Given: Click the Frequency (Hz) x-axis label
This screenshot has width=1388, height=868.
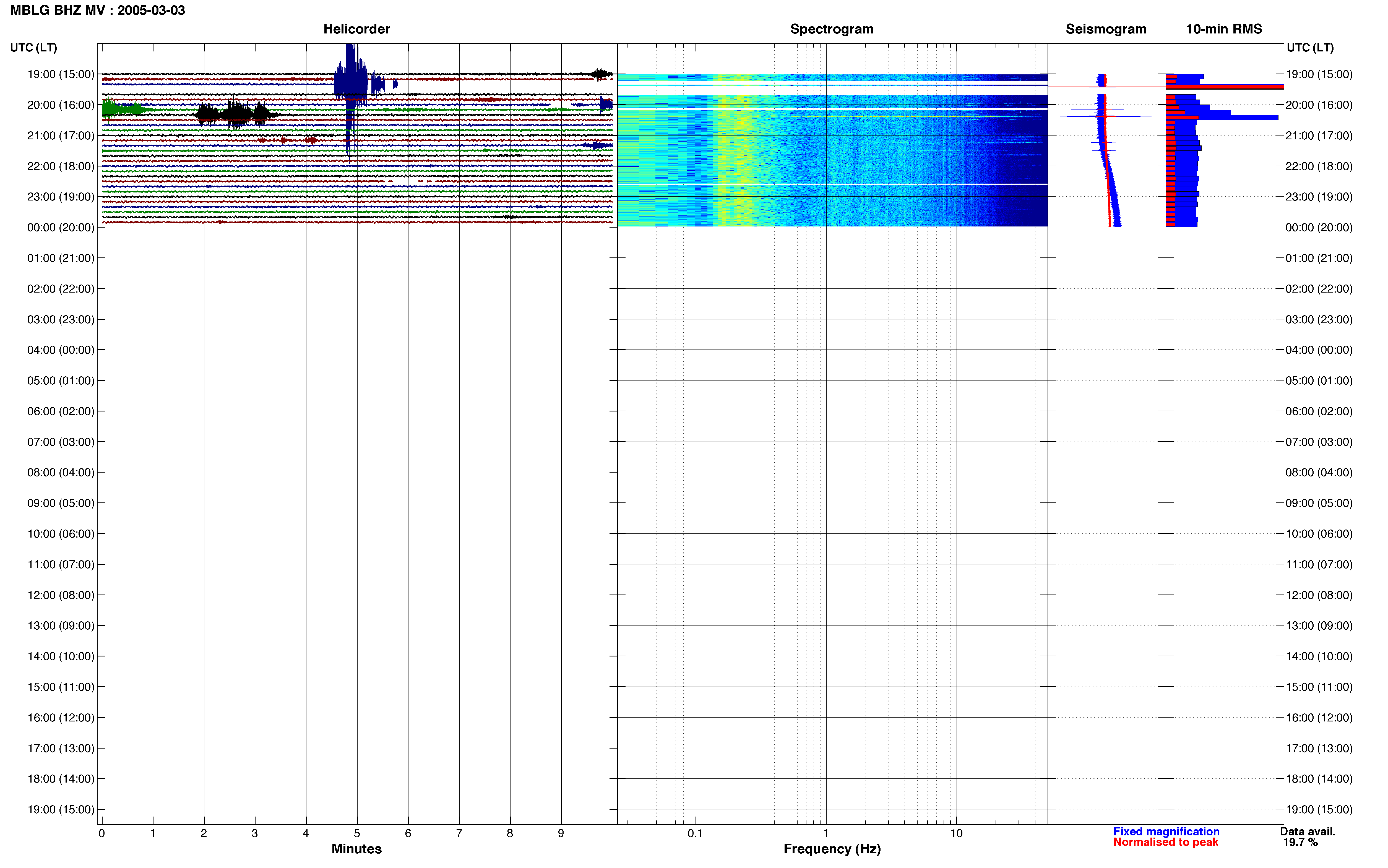Looking at the screenshot, I should 832,848.
